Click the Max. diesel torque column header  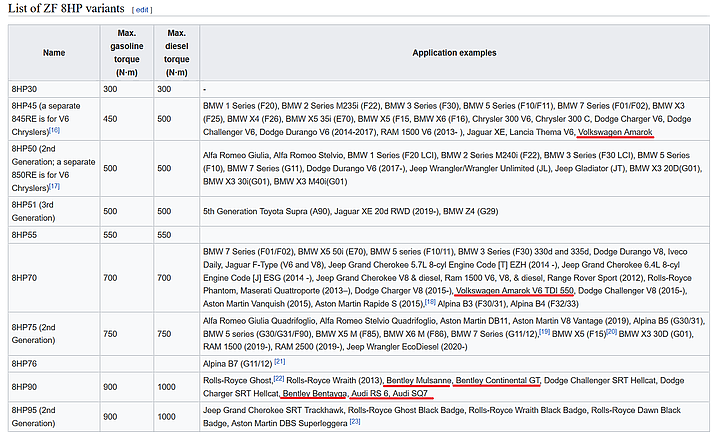(x=177, y=53)
